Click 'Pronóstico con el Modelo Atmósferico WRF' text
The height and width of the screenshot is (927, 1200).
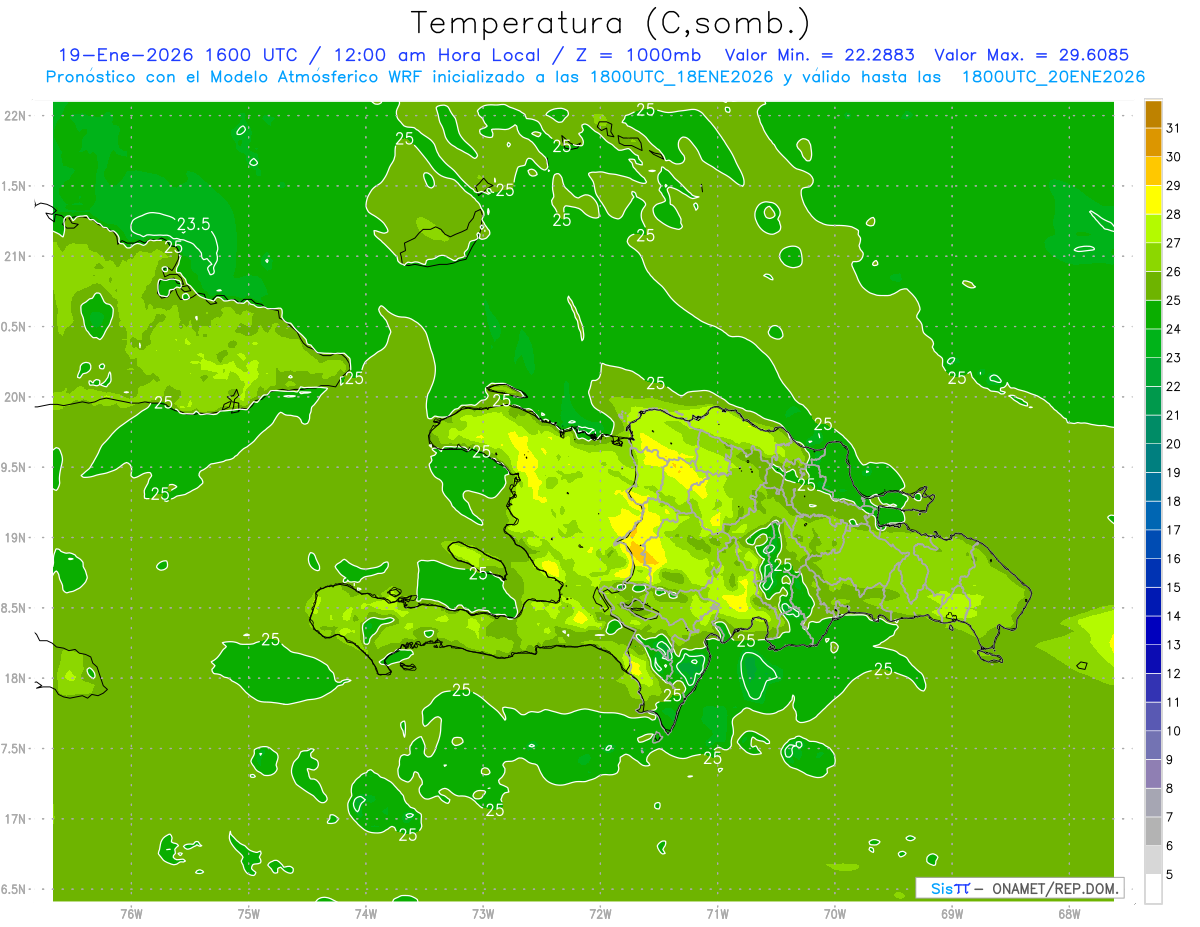click(235, 77)
